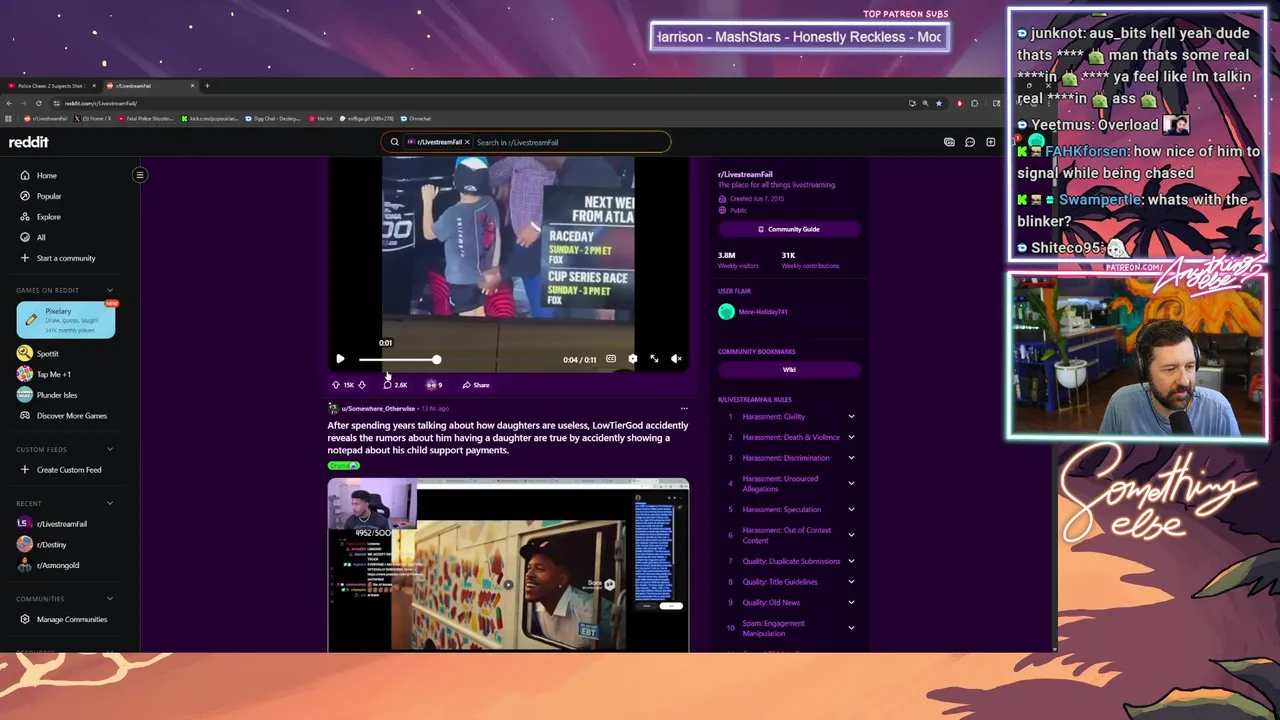Open the Community Guide
This screenshot has width=1280, height=720.
click(789, 229)
